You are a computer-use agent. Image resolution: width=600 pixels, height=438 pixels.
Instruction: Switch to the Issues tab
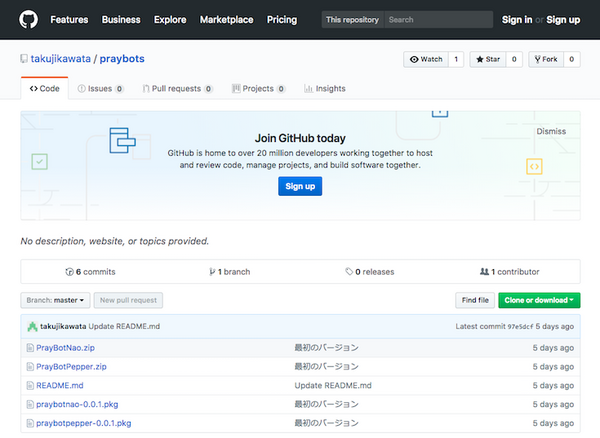(x=100, y=88)
